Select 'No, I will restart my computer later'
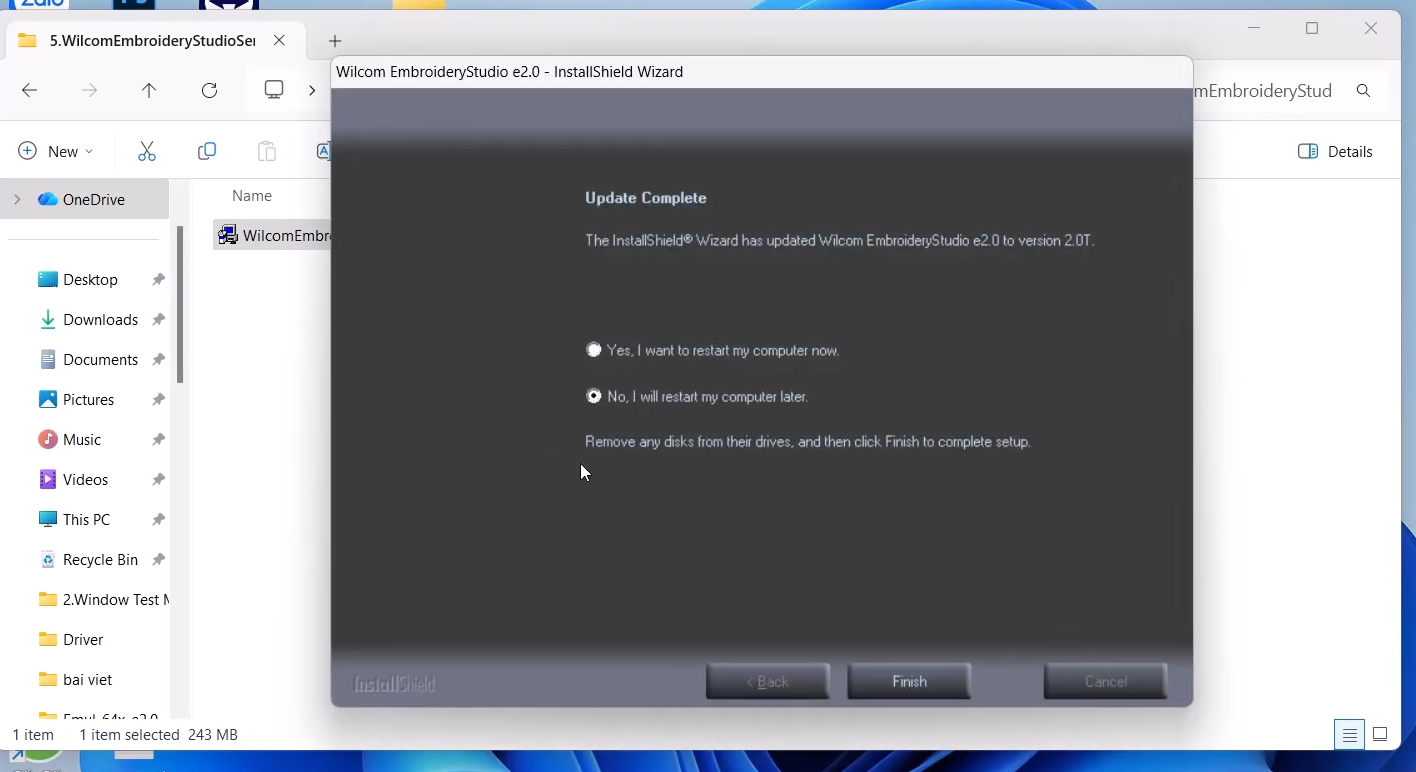 [x=594, y=397]
